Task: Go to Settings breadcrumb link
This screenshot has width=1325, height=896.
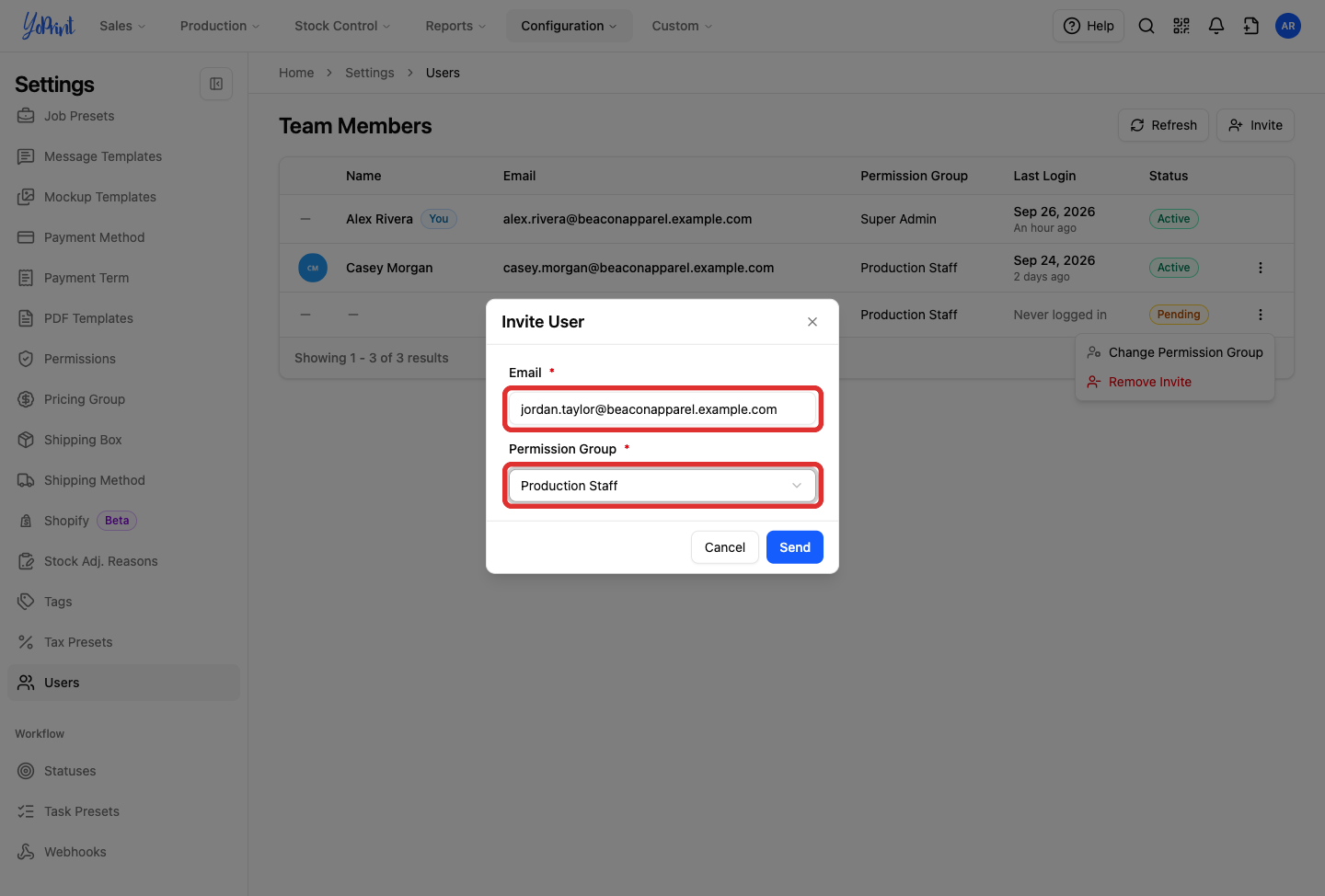Action: (370, 73)
